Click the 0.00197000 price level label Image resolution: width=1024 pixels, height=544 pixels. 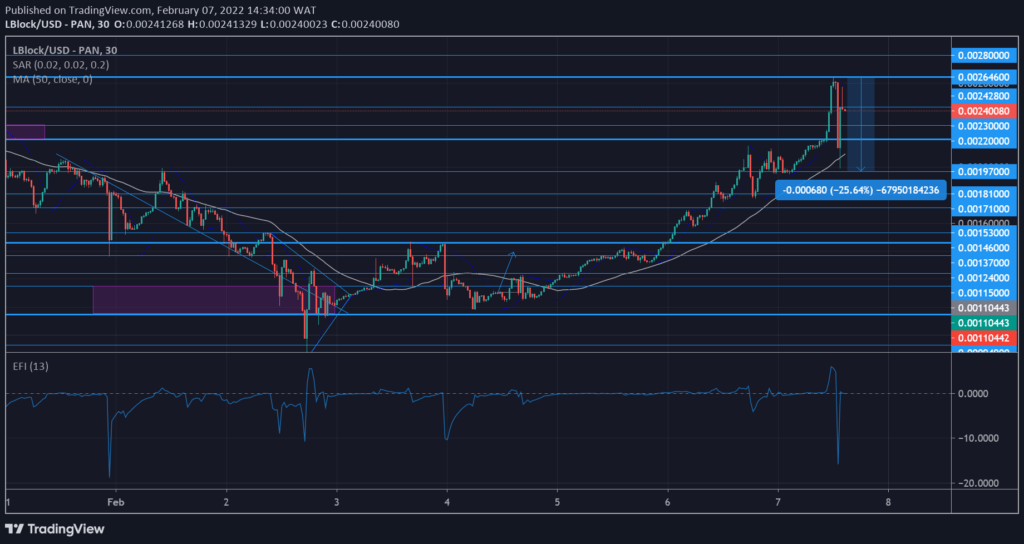pyautogui.click(x=983, y=172)
